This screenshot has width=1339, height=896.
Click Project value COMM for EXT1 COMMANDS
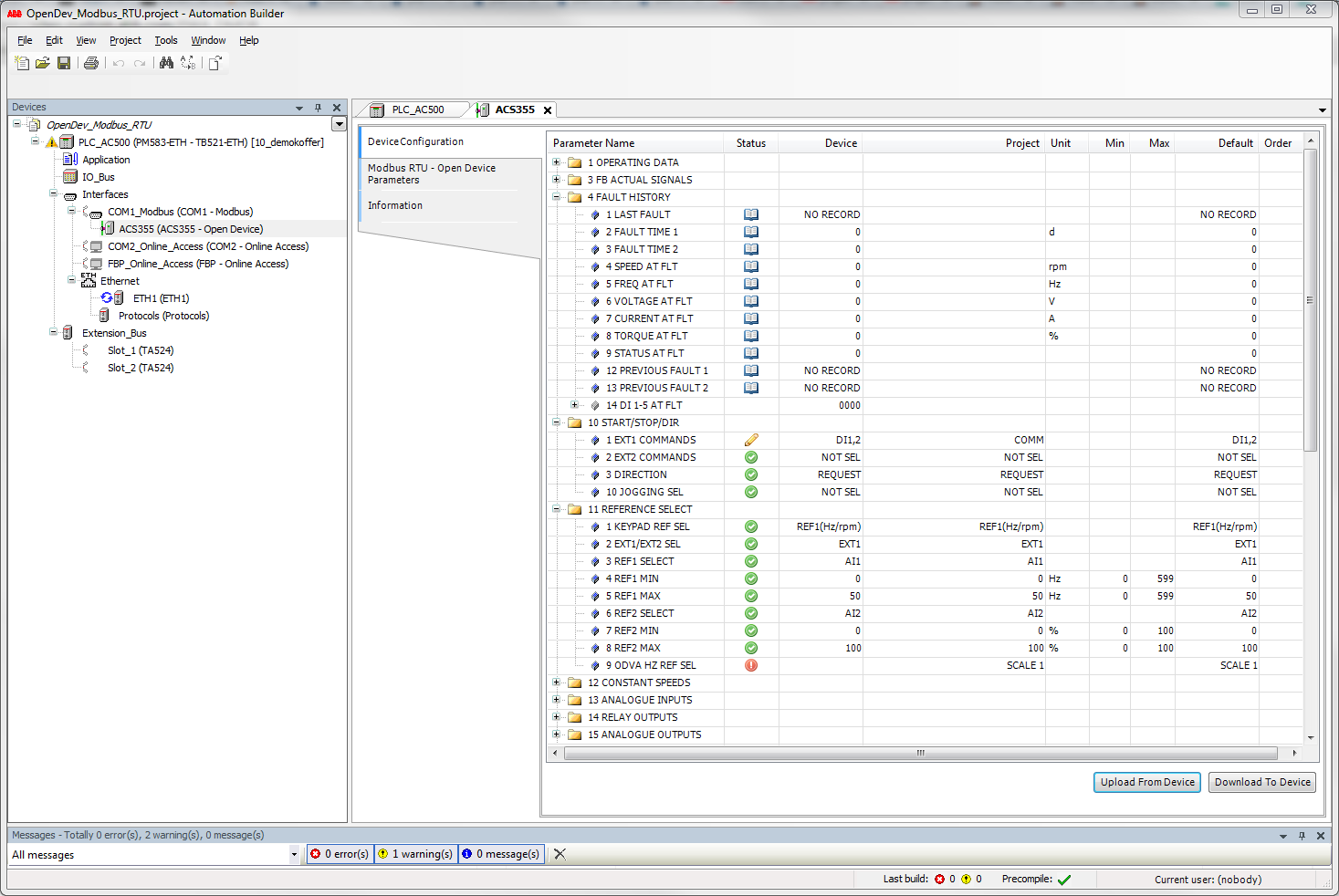pos(1029,440)
